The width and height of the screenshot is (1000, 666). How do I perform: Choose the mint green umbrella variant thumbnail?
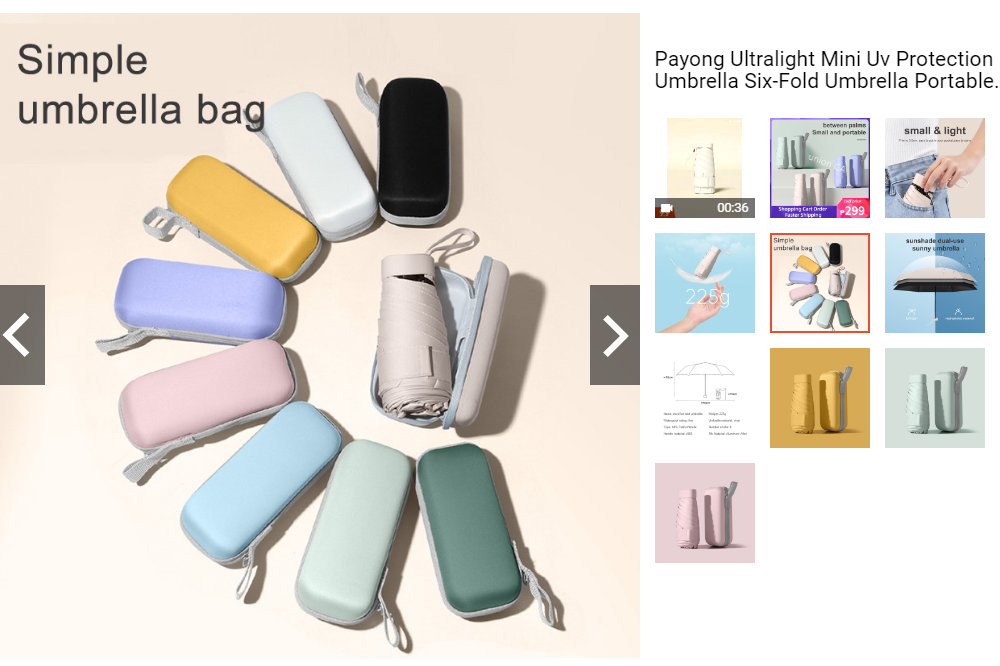tap(935, 398)
